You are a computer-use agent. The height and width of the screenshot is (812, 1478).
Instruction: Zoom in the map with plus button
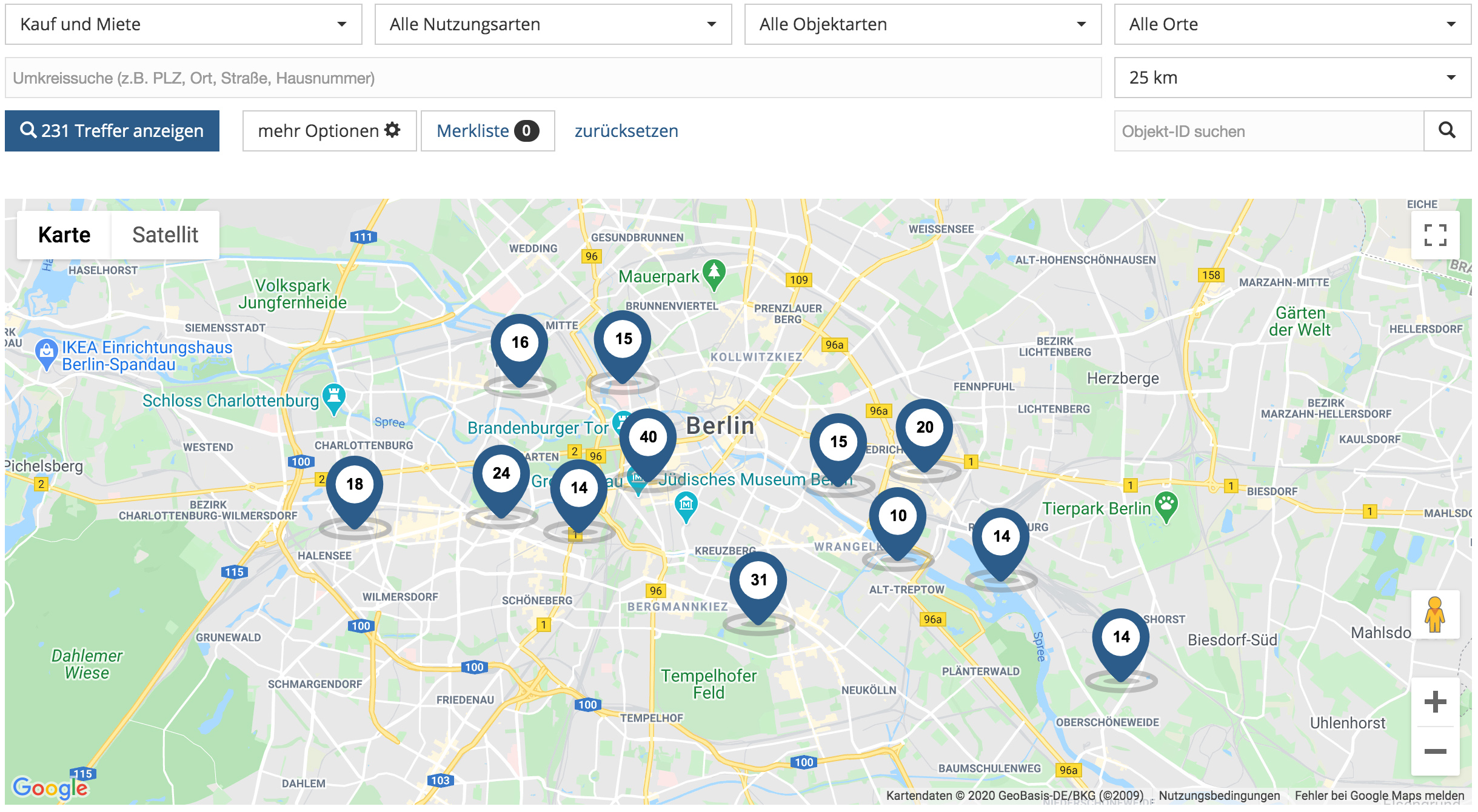click(x=1435, y=702)
